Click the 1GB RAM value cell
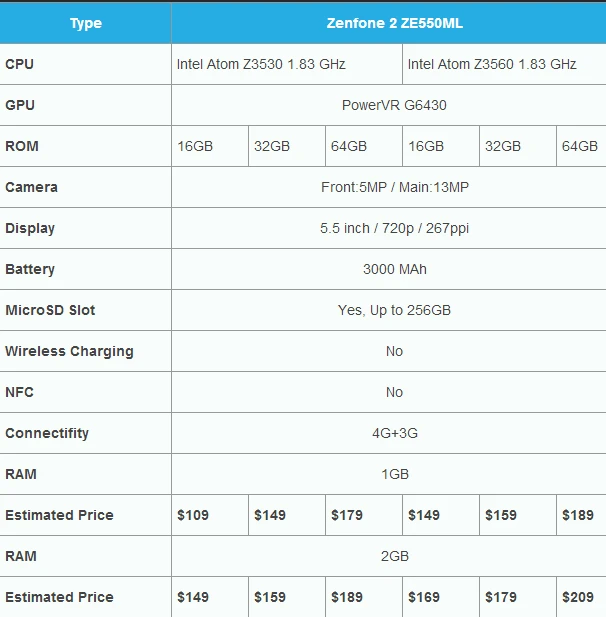606x617 pixels. coord(394,474)
